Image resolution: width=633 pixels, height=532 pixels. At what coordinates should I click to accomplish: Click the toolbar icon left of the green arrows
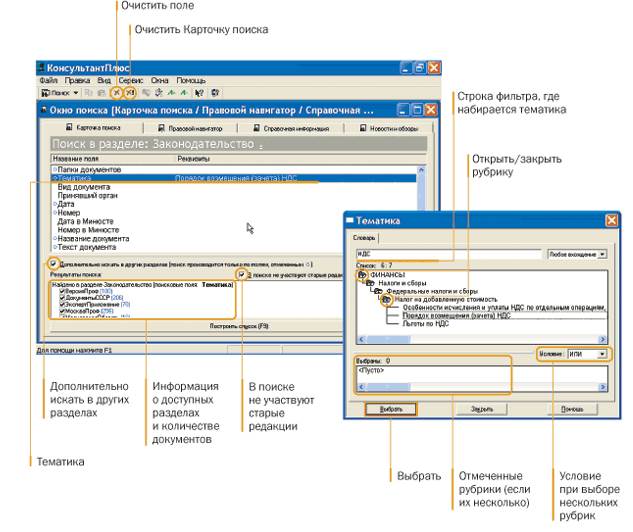(159, 93)
